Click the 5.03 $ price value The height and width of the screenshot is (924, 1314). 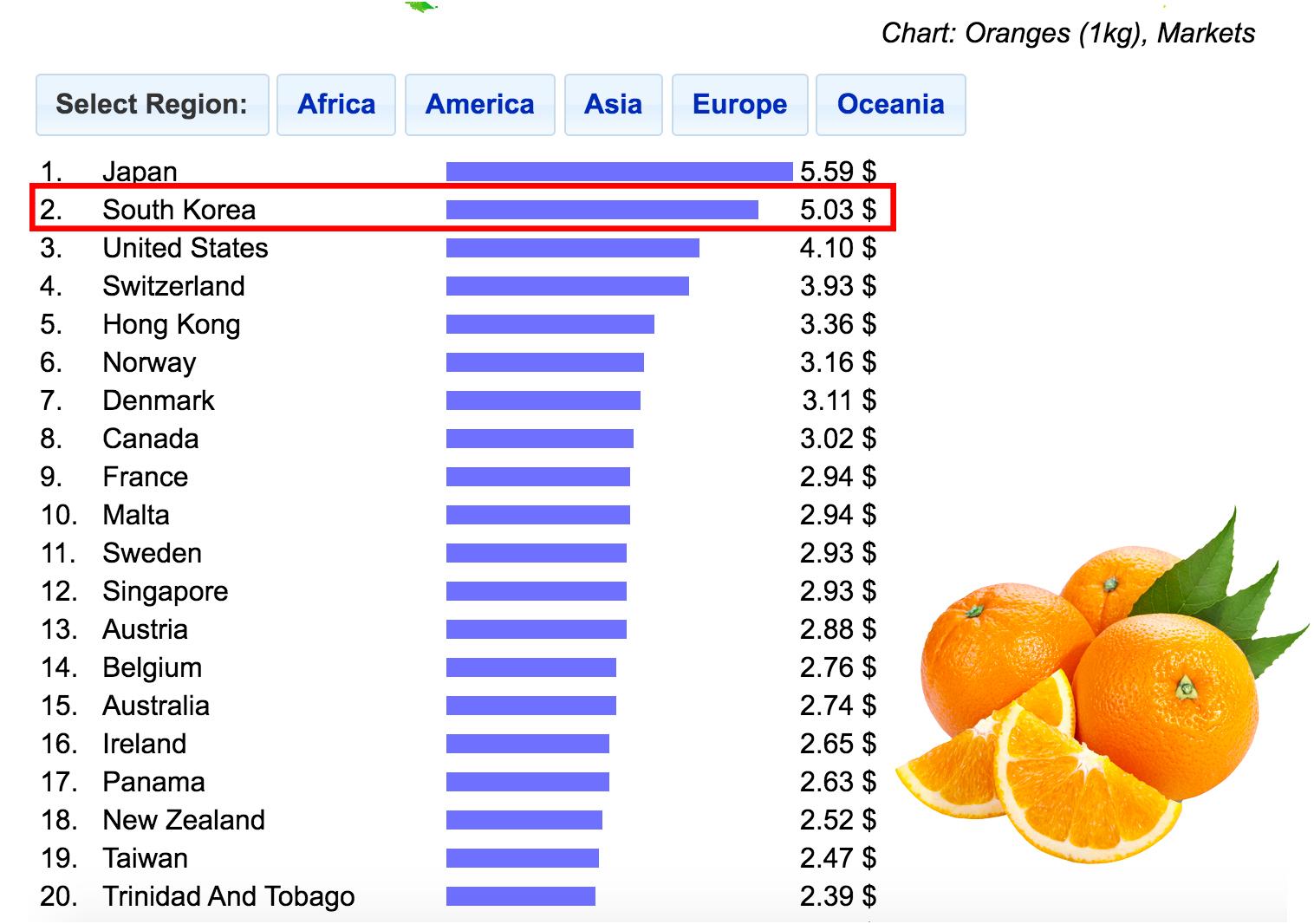tap(837, 210)
